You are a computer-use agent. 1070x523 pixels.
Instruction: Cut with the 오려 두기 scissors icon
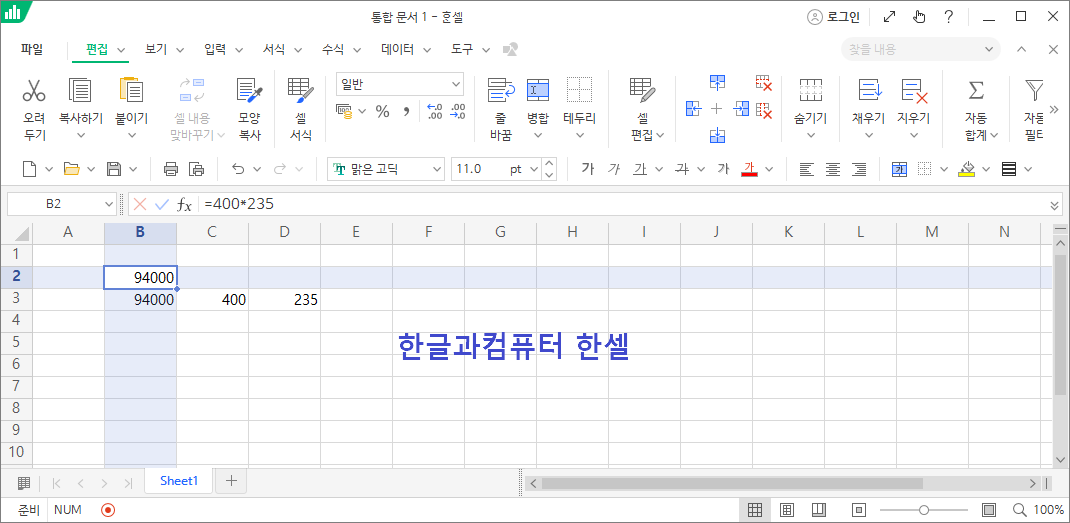pos(34,90)
